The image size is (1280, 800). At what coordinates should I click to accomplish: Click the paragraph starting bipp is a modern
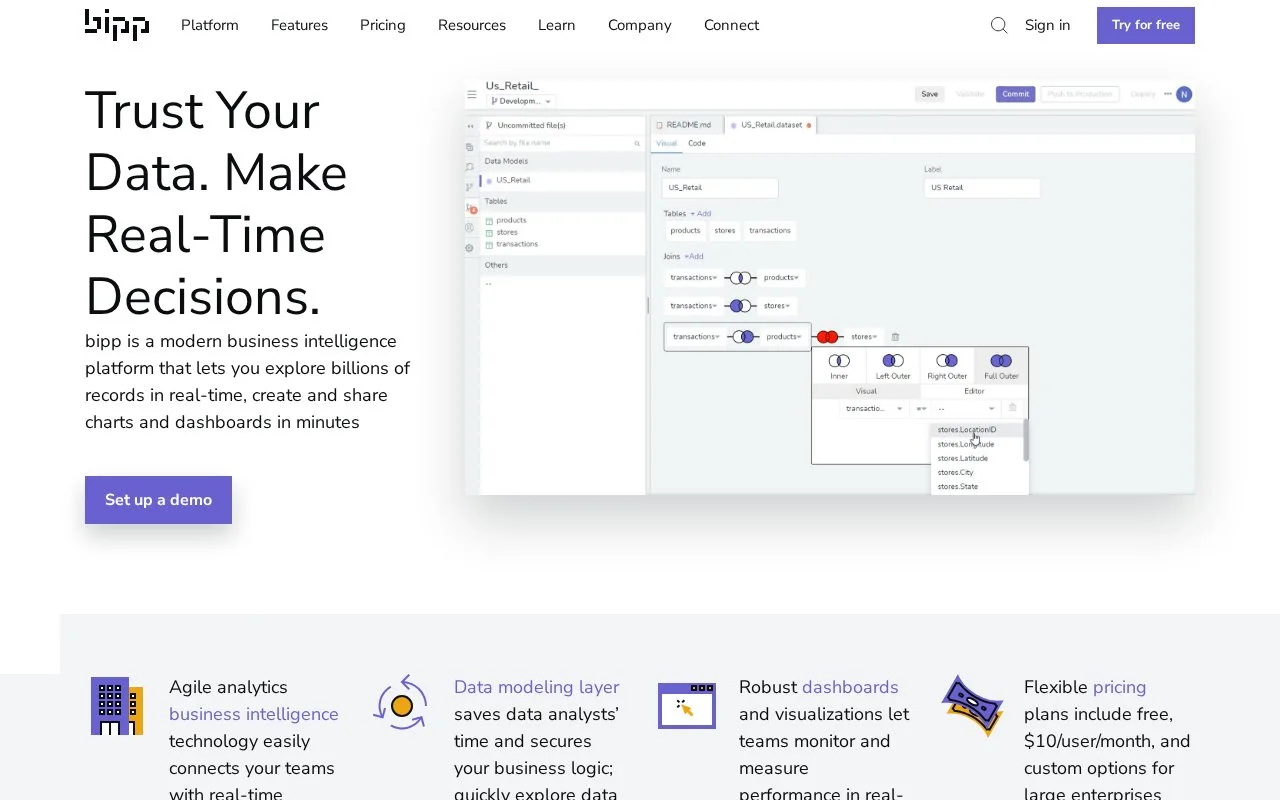click(x=248, y=382)
